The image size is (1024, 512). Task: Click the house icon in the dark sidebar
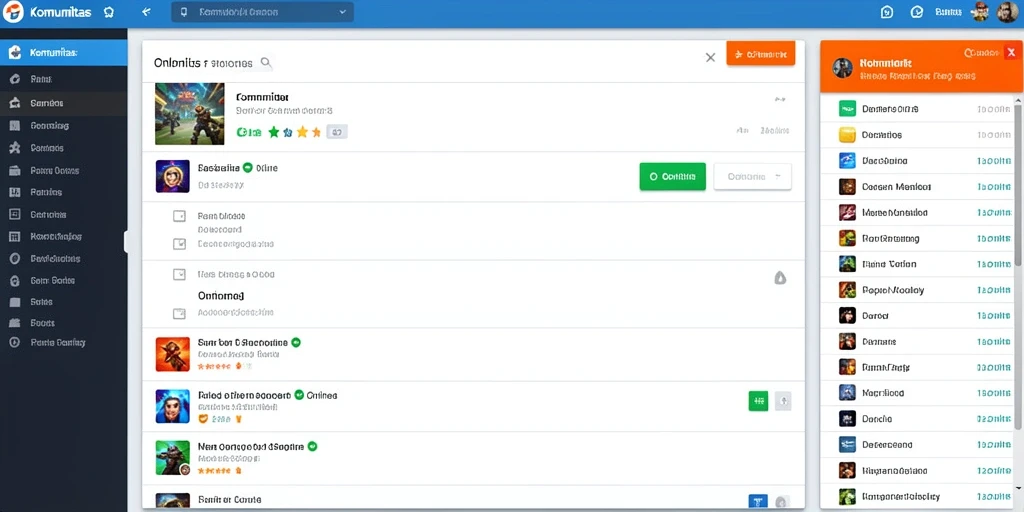pos(14,103)
